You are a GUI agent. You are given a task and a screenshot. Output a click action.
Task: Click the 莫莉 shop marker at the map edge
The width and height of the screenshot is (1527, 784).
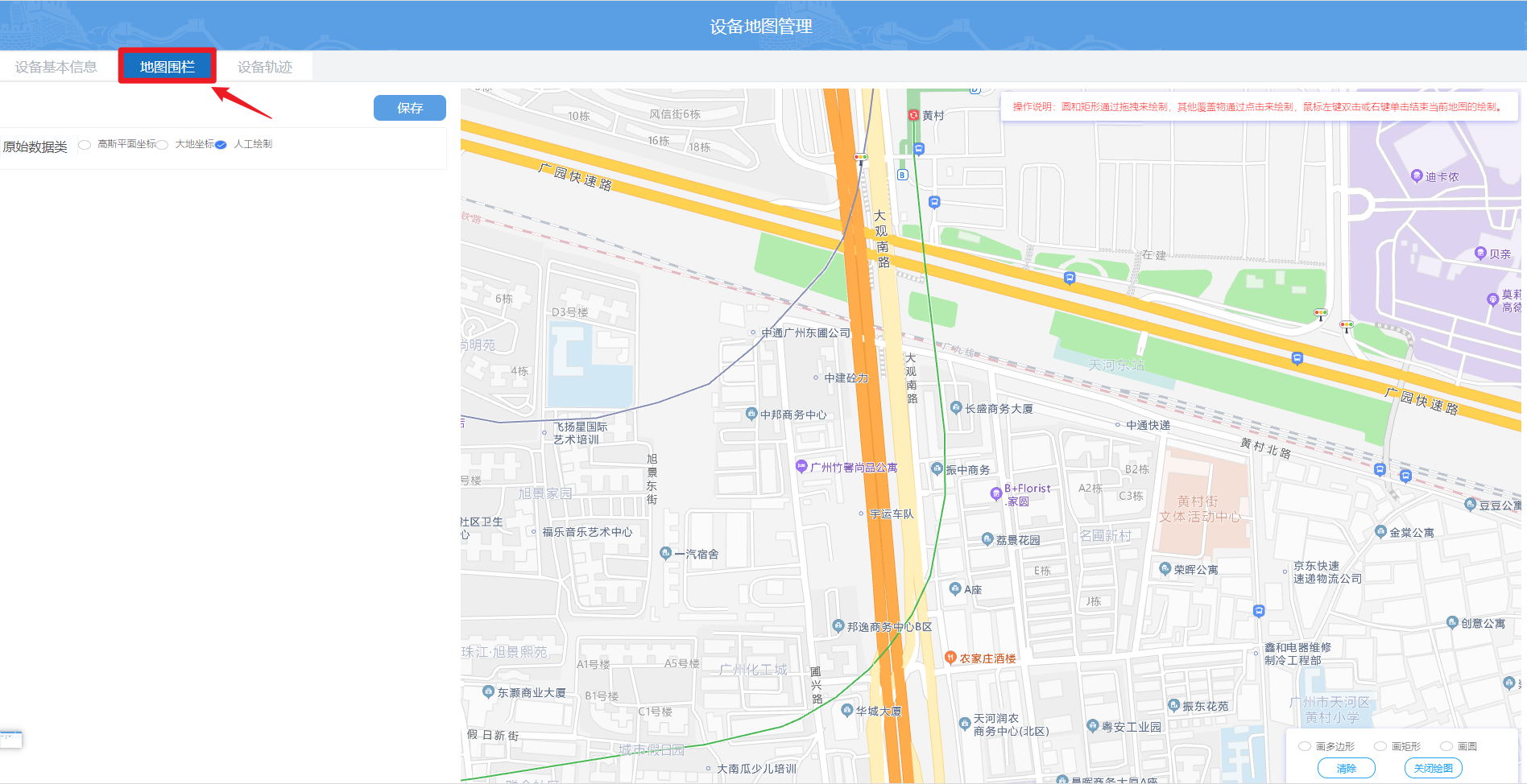click(x=1492, y=299)
